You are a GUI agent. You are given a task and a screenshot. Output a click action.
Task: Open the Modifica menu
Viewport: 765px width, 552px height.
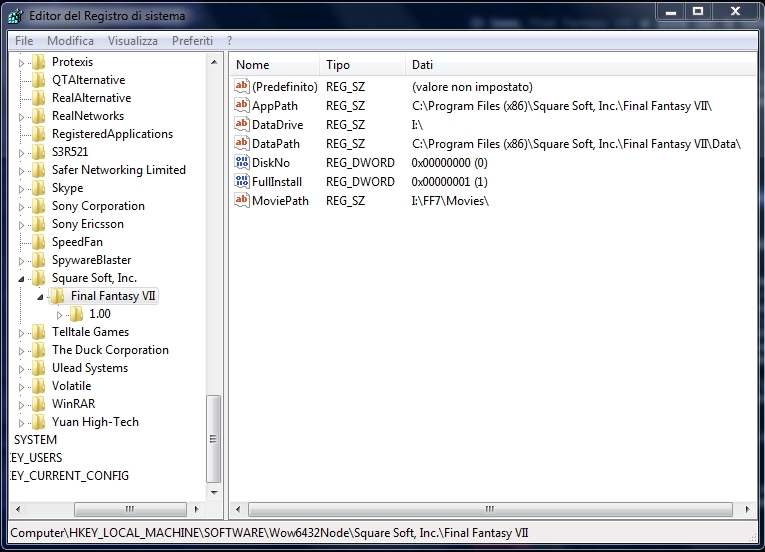coord(70,41)
